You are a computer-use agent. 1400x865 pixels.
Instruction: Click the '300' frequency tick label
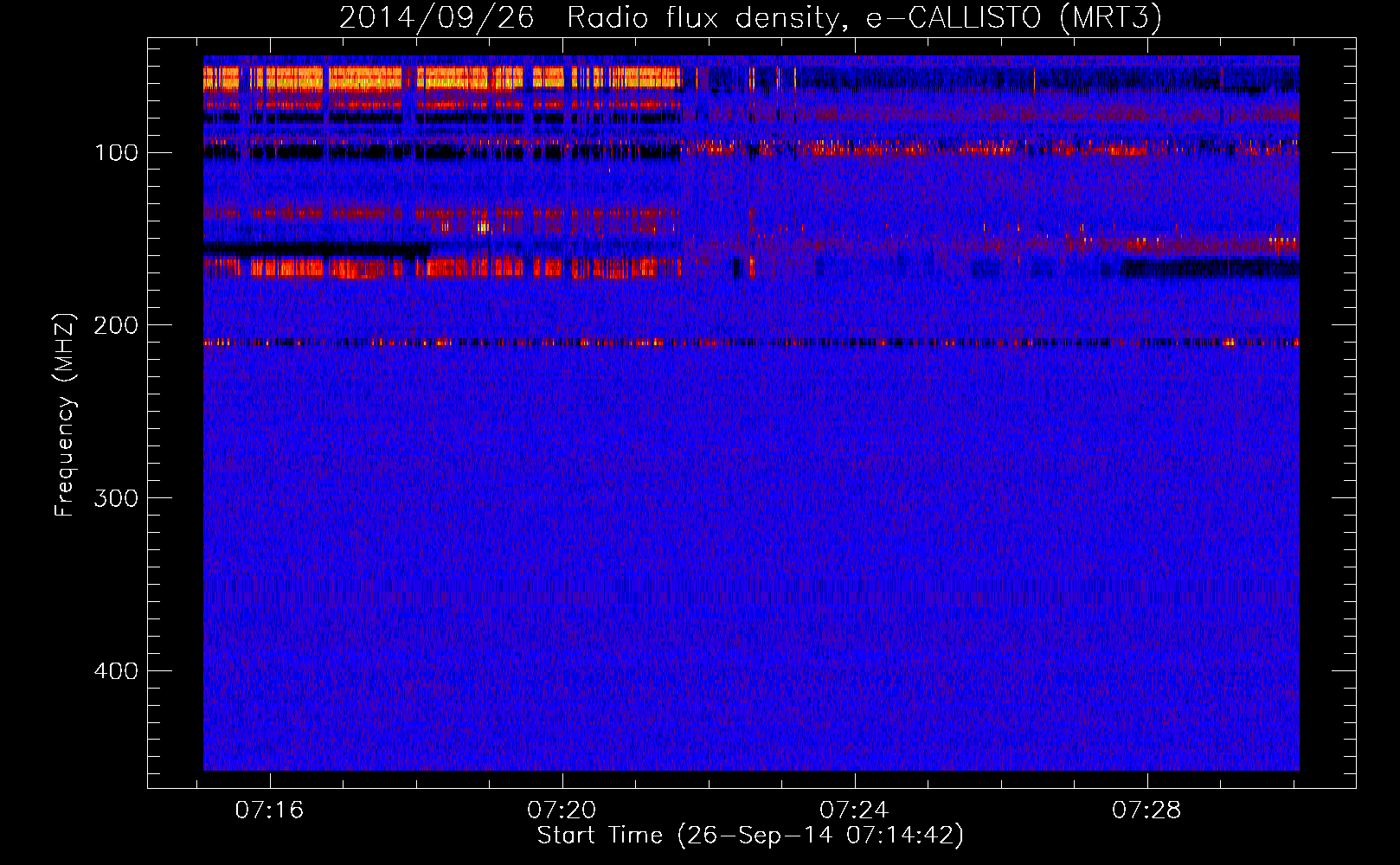click(x=116, y=499)
